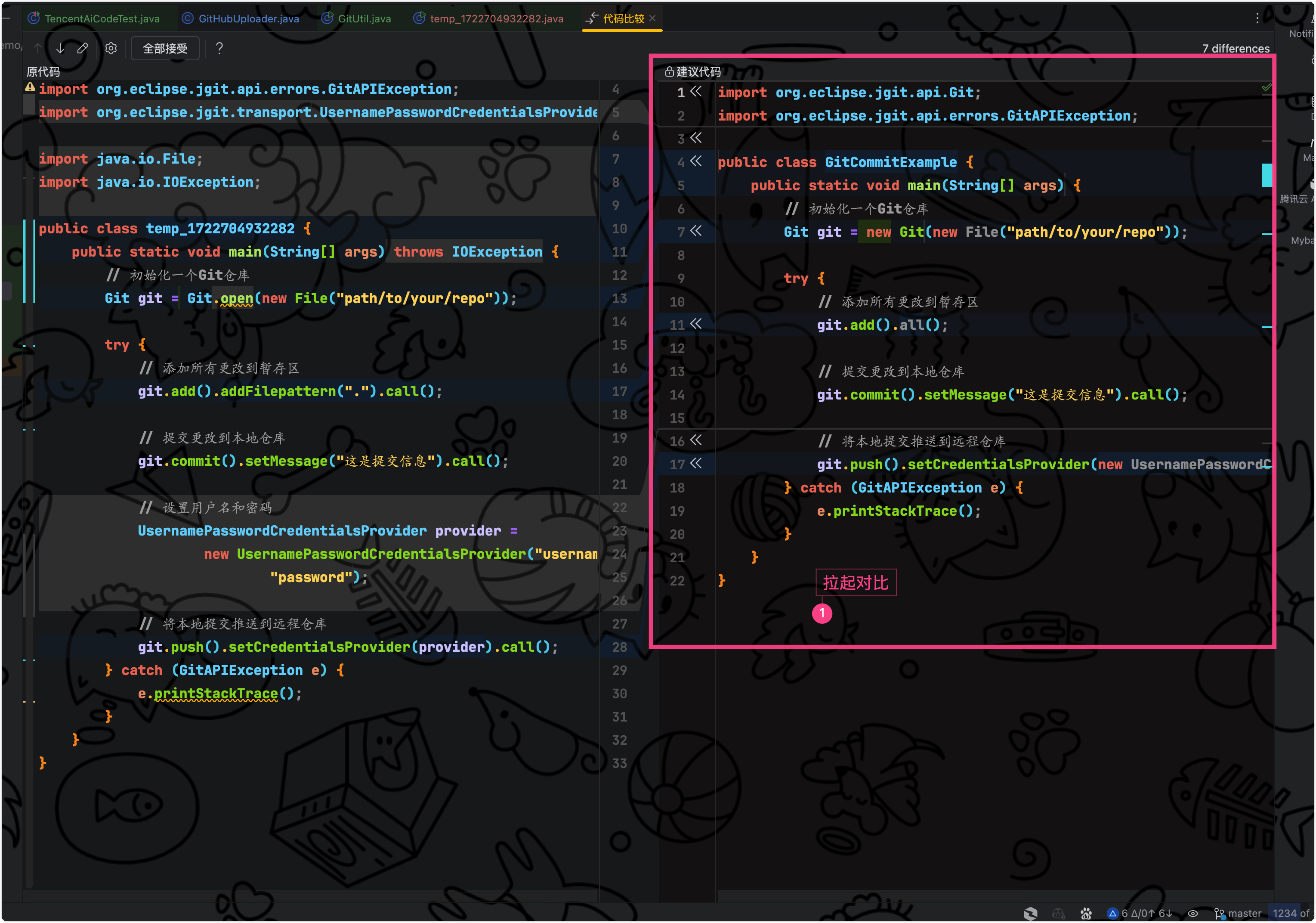Click 'import java.io.File;' line in original code
Screen dimensions: 1316x923
click(120, 159)
